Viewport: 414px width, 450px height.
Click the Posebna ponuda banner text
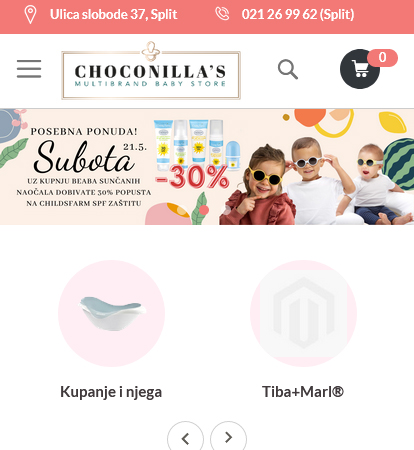pyautogui.click(x=84, y=131)
